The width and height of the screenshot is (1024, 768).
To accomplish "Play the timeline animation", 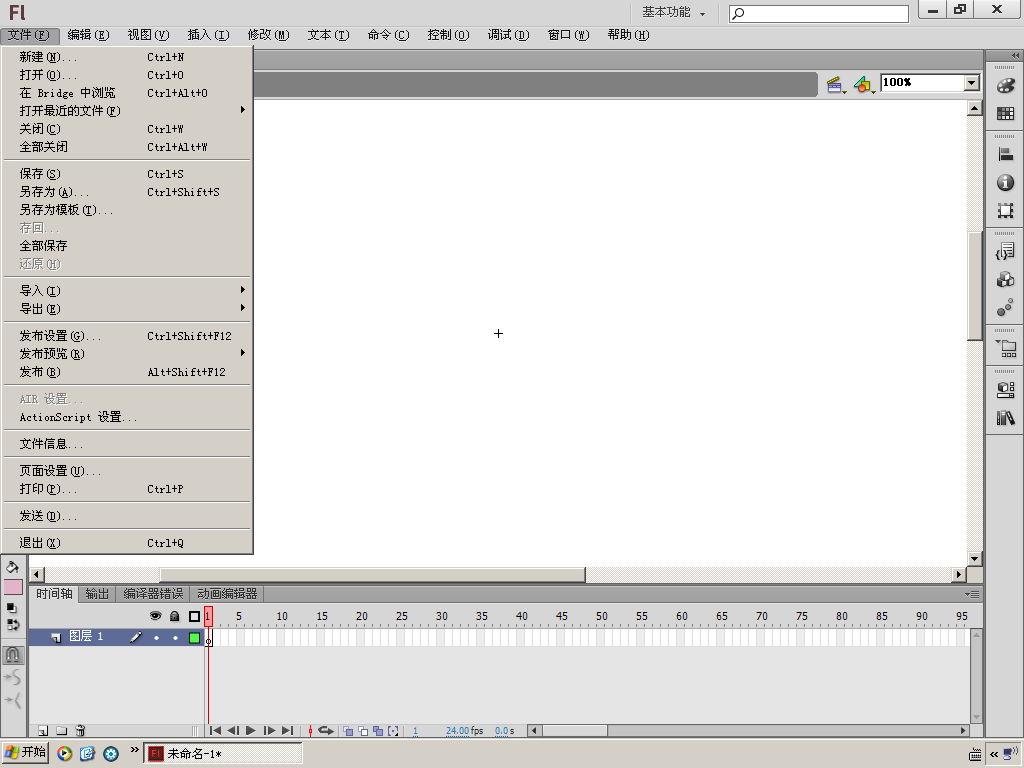I will point(251,731).
